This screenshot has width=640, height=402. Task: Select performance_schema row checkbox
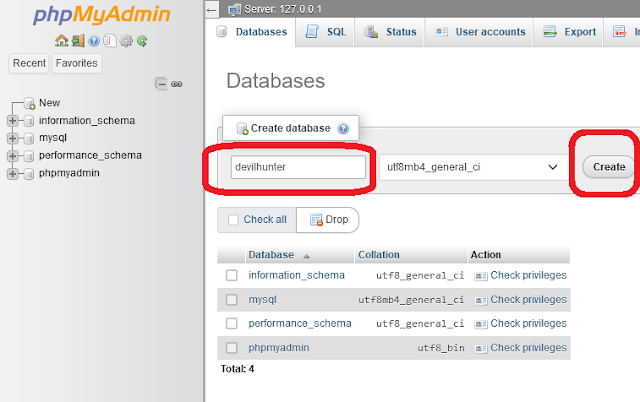point(231,324)
